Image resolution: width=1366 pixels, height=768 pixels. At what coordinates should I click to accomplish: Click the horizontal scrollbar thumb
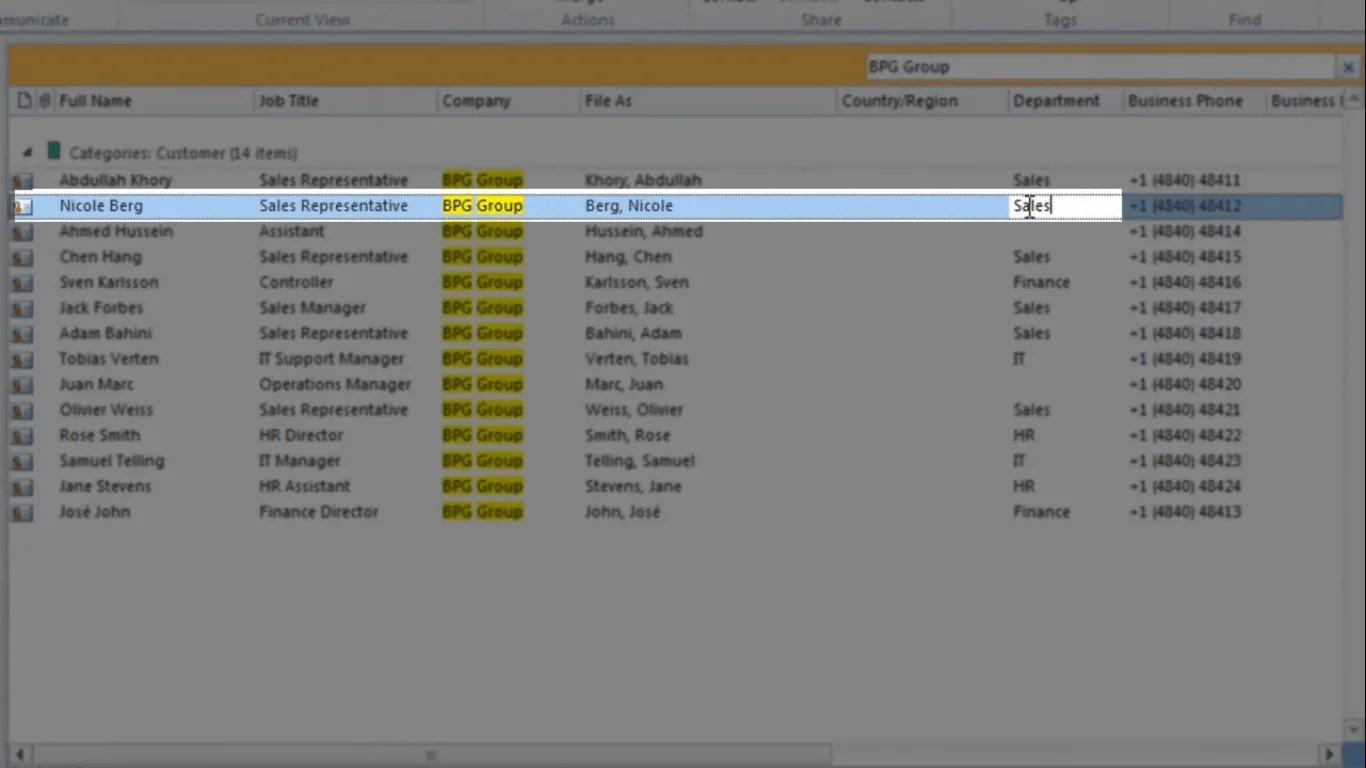point(430,754)
